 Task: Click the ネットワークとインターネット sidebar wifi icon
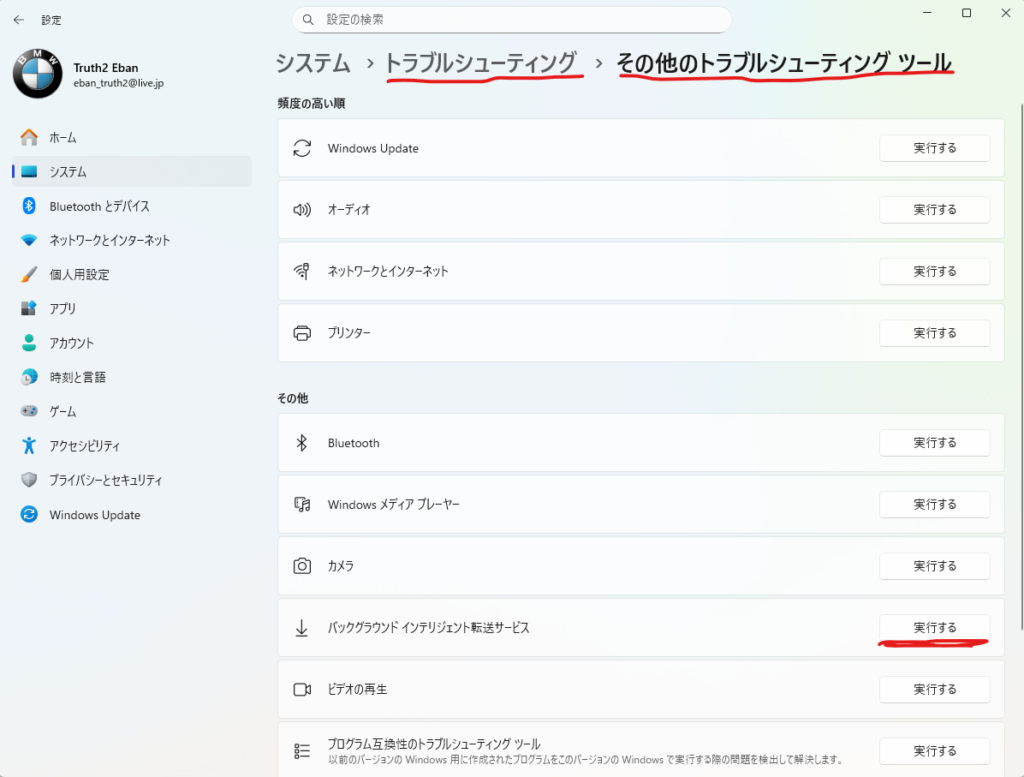point(29,240)
